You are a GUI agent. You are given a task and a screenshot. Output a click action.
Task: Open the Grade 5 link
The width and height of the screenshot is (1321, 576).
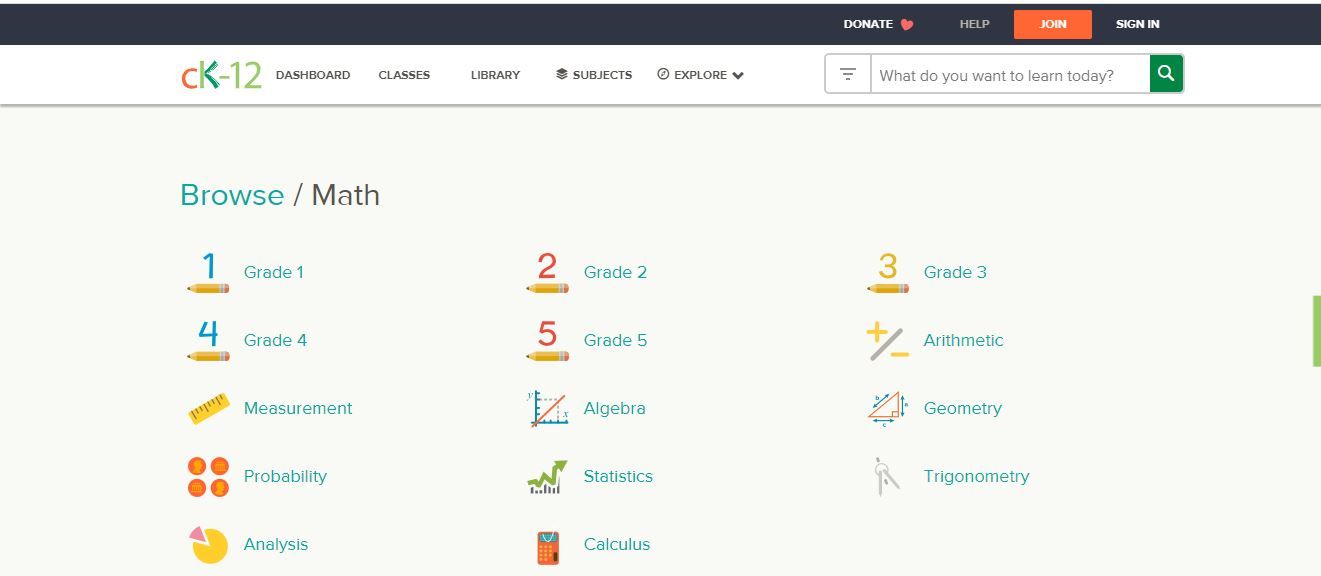point(615,340)
